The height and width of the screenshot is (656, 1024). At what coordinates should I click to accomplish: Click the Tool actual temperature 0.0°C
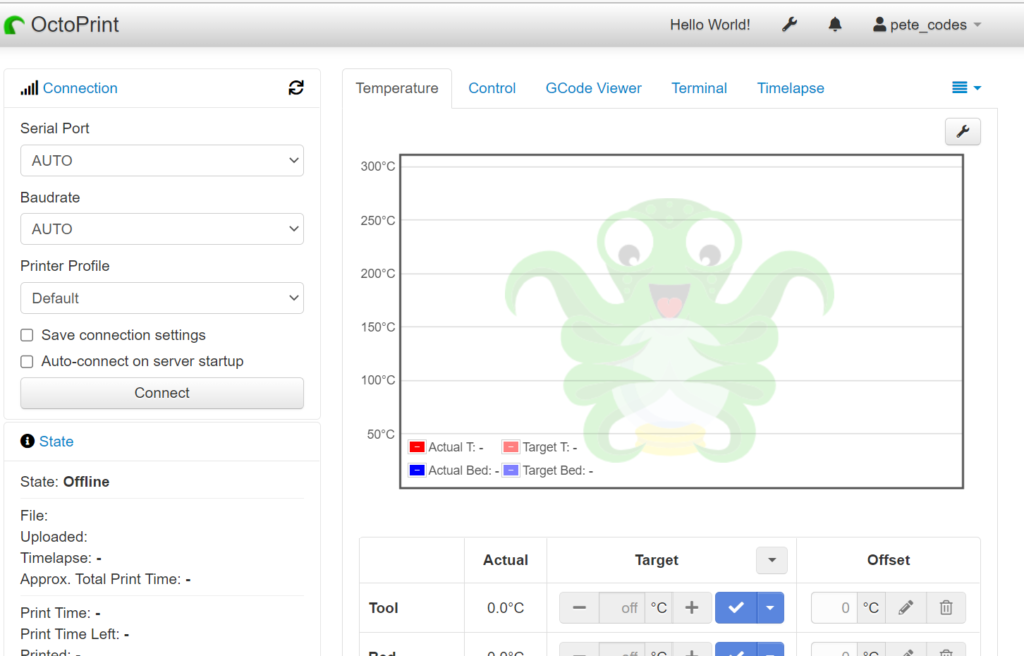click(505, 608)
